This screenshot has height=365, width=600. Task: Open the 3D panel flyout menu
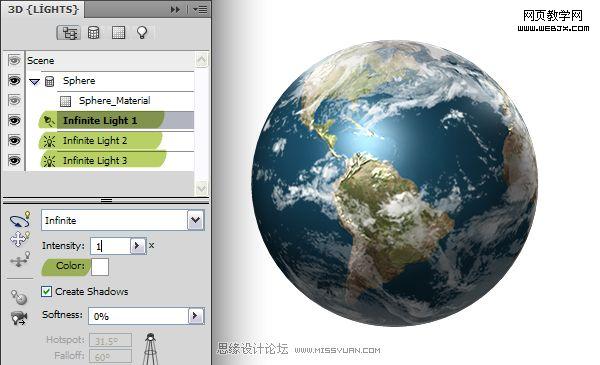200,9
